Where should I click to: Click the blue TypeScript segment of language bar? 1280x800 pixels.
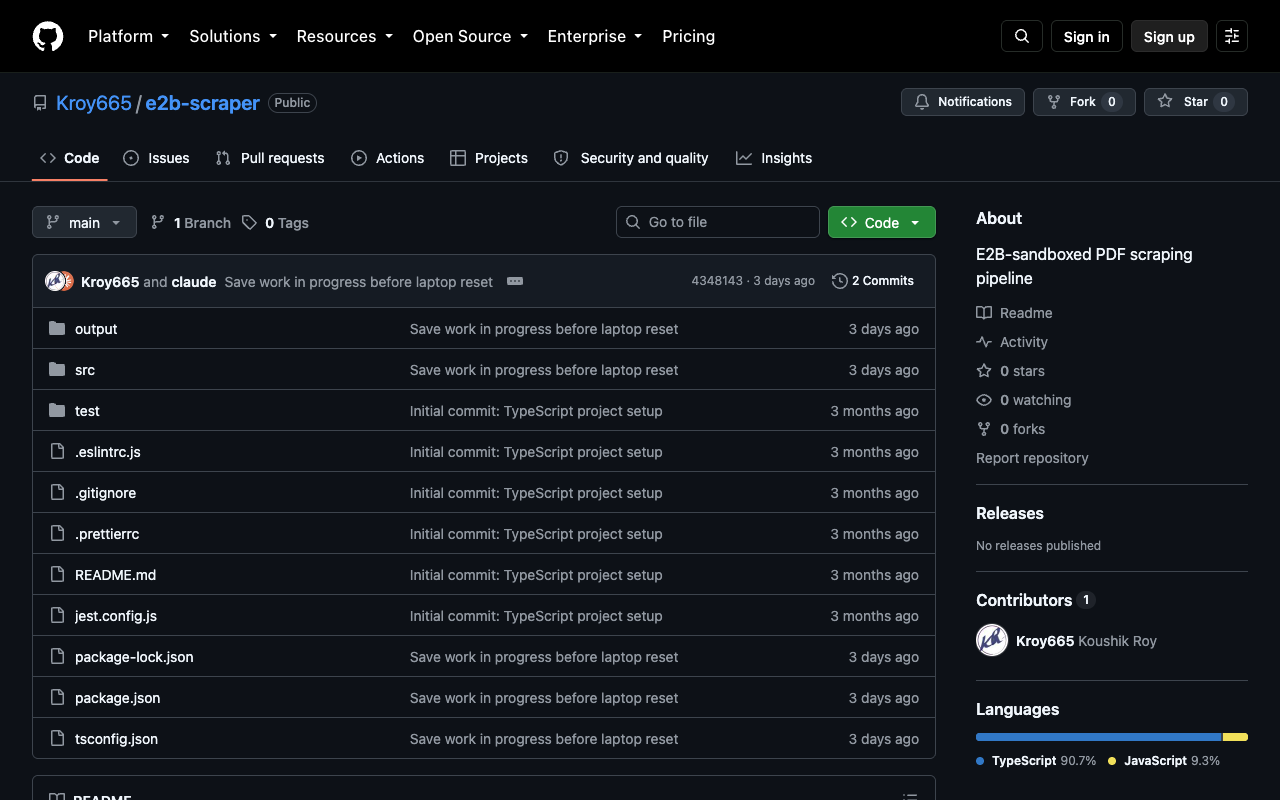pyautogui.click(x=1099, y=737)
